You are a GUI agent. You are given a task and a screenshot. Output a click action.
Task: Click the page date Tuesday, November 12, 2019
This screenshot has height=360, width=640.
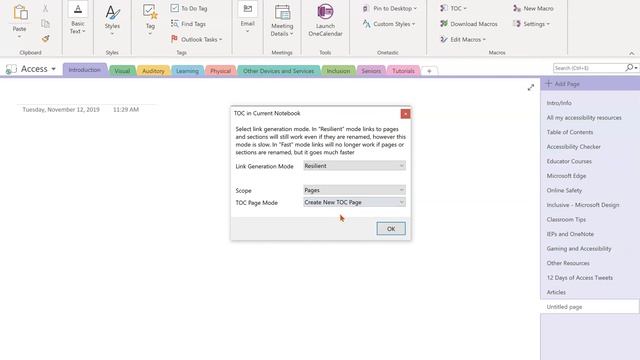[61, 109]
